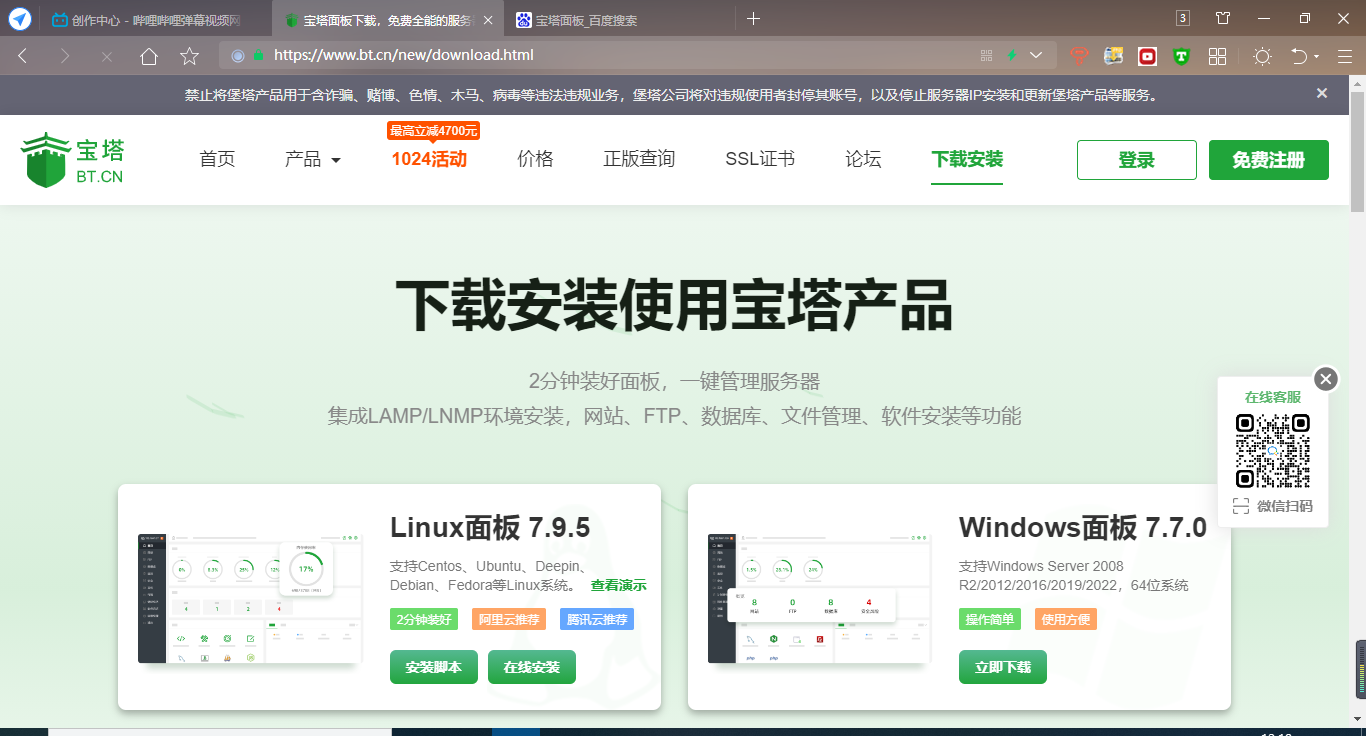Click the 2分钟装好 tag

coord(424,619)
